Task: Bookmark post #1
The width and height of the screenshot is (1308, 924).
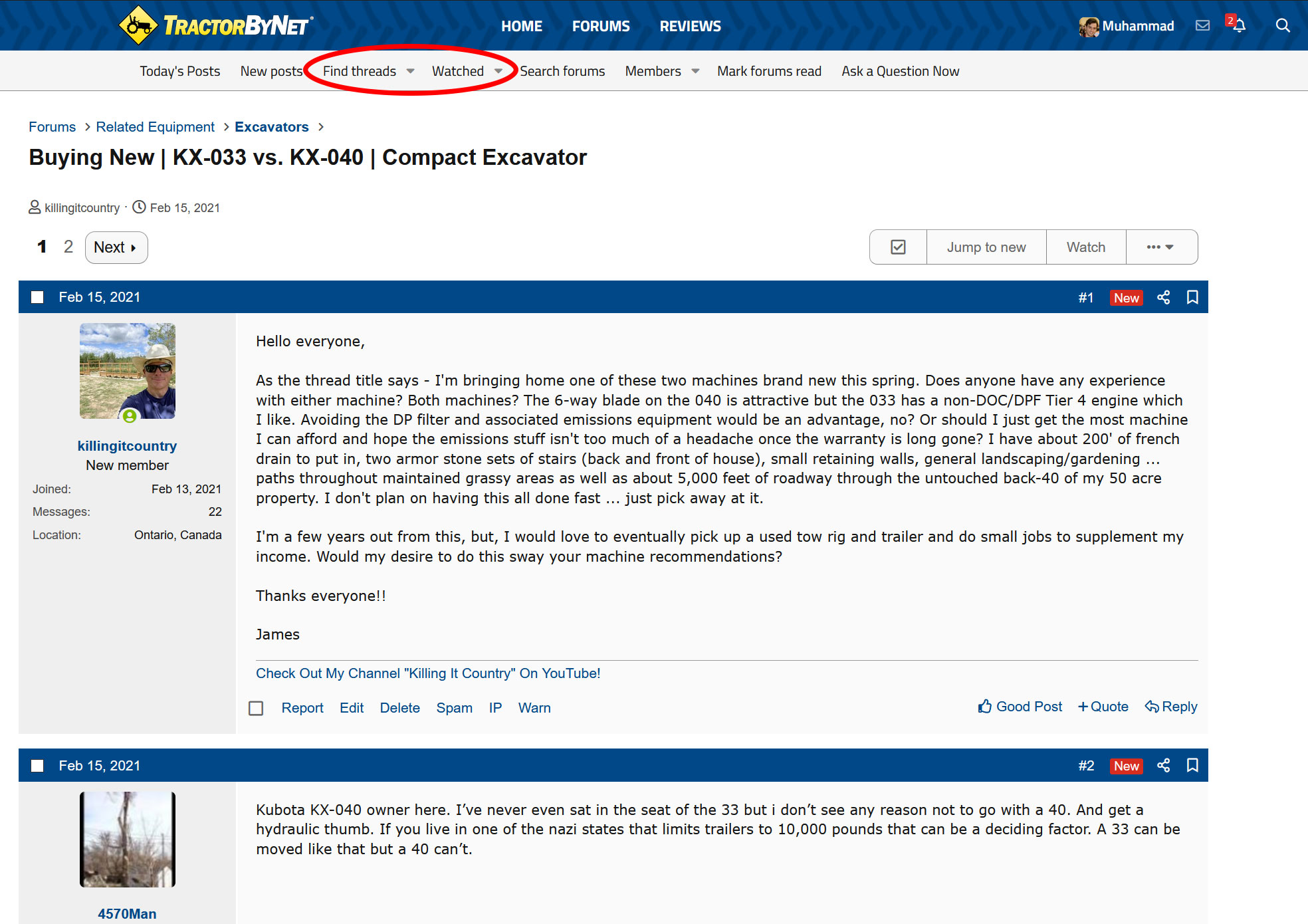Action: coord(1192,297)
